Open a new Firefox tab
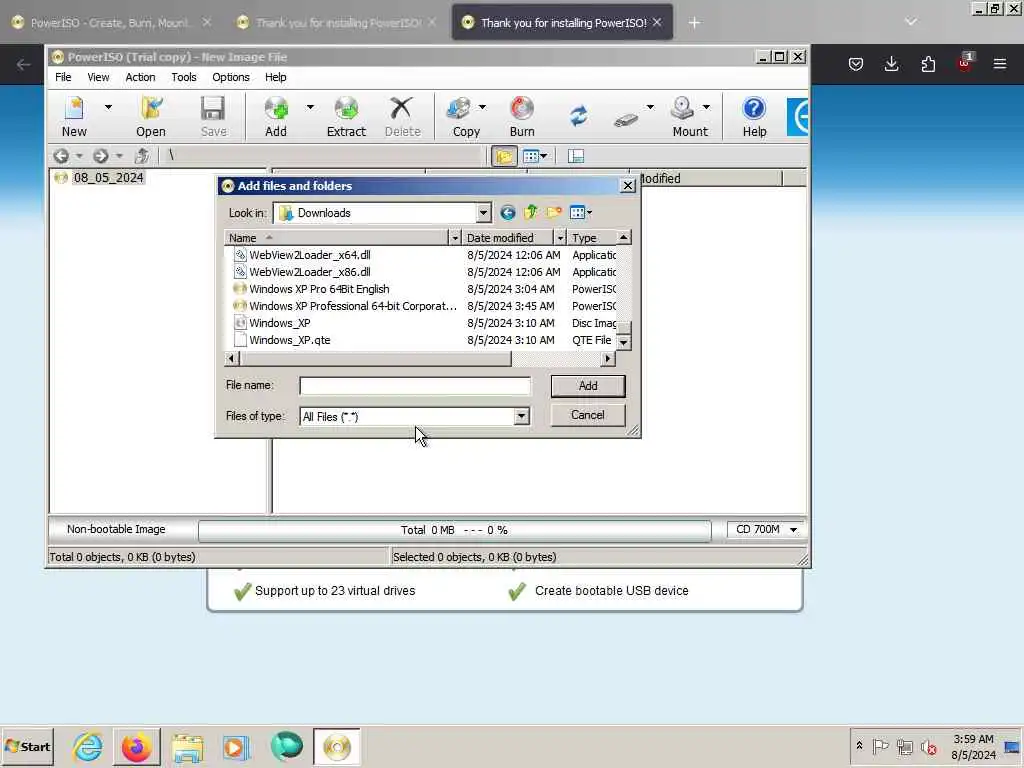Screen dimensions: 1024x768 [694, 23]
